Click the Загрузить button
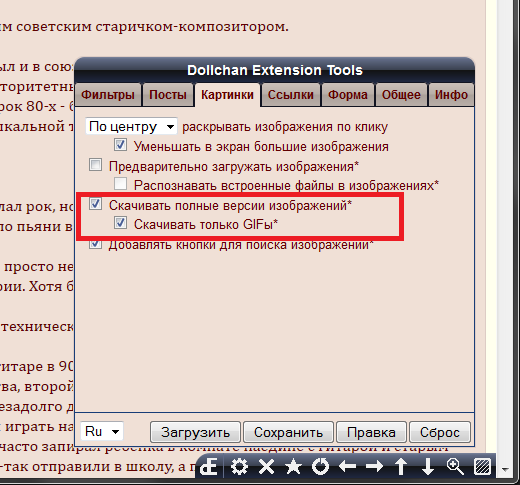520x485 pixels. point(195,432)
